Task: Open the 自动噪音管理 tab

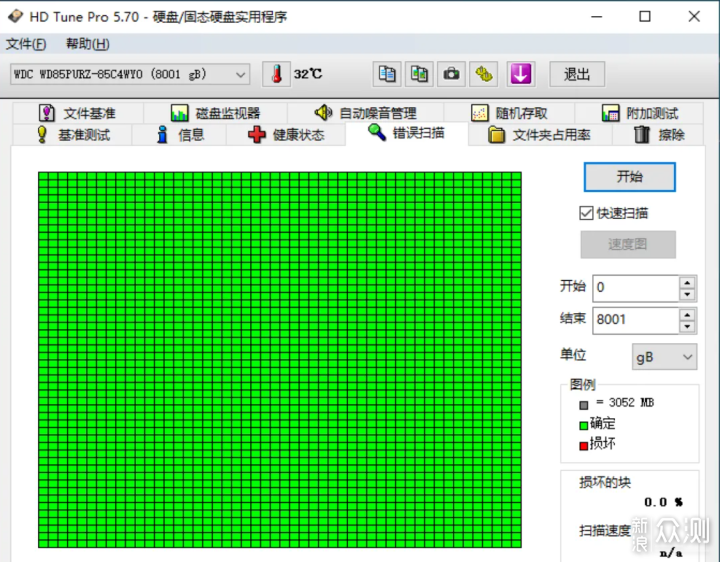Action: click(366, 113)
